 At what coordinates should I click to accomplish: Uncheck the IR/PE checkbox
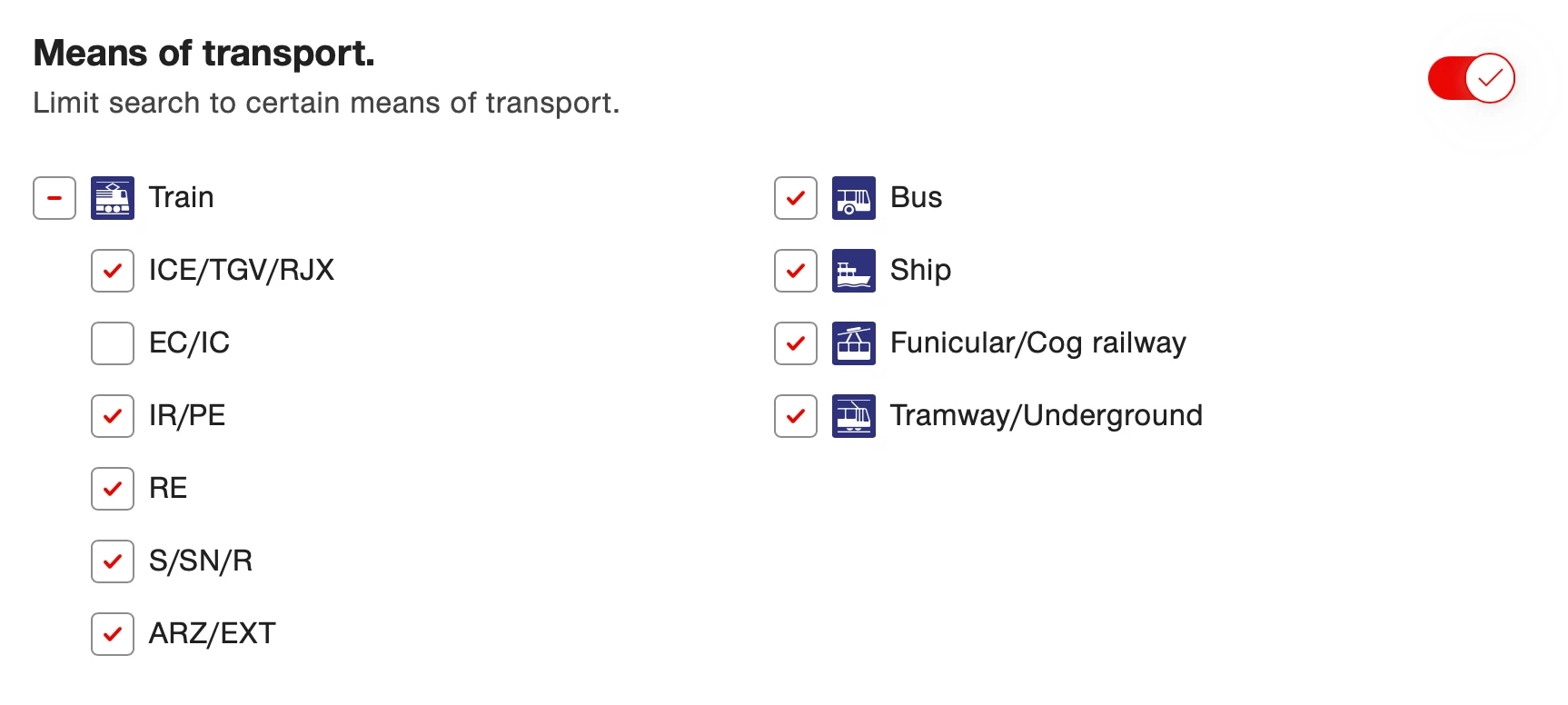coord(113,416)
